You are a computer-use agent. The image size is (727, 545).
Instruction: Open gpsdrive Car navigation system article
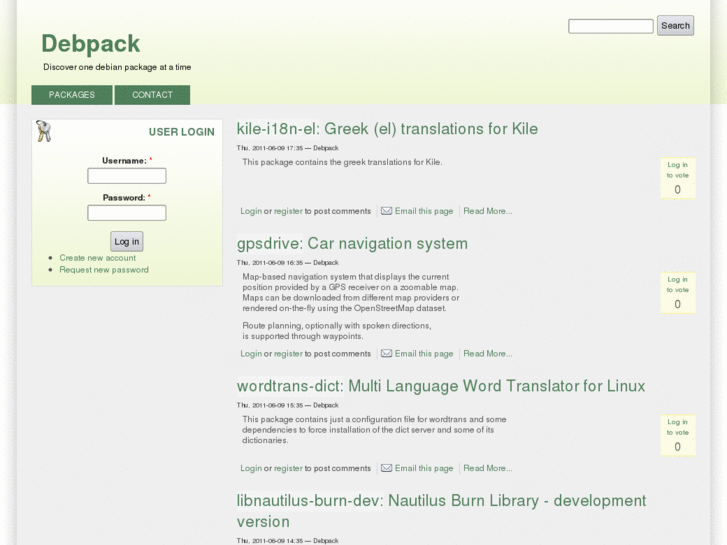(352, 244)
